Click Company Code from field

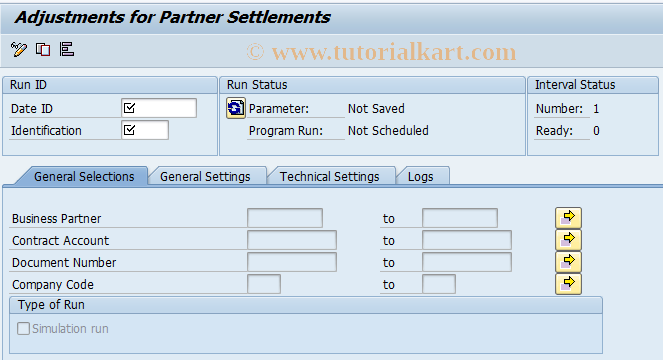click(x=264, y=284)
